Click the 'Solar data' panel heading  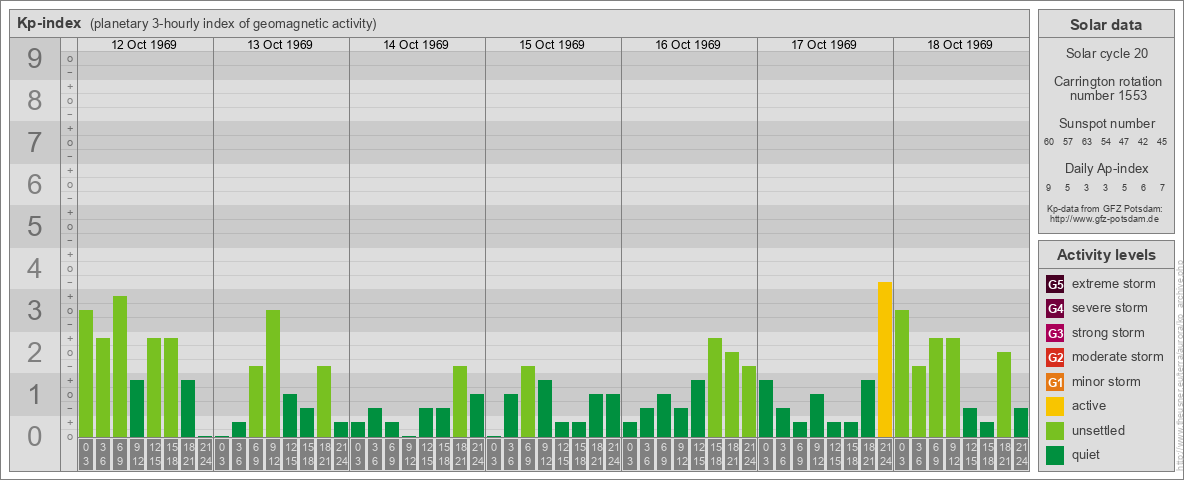pos(1105,25)
